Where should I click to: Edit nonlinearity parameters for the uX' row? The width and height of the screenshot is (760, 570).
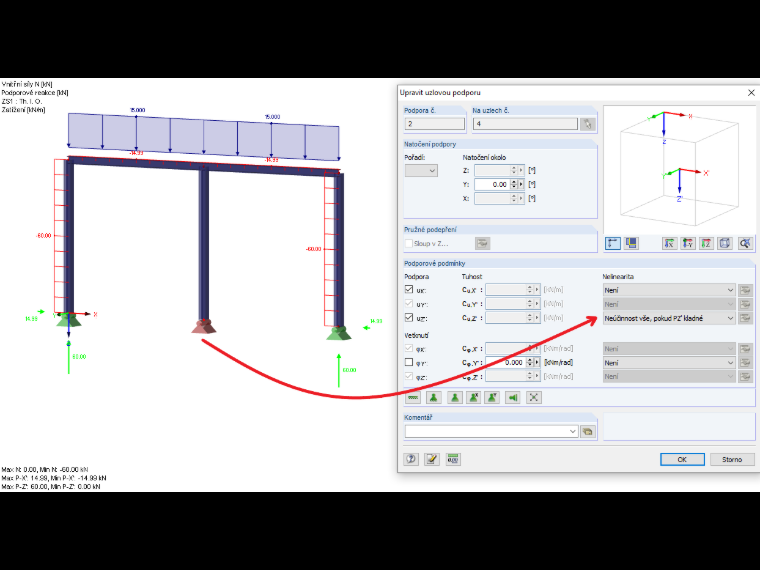pyautogui.click(x=745, y=290)
